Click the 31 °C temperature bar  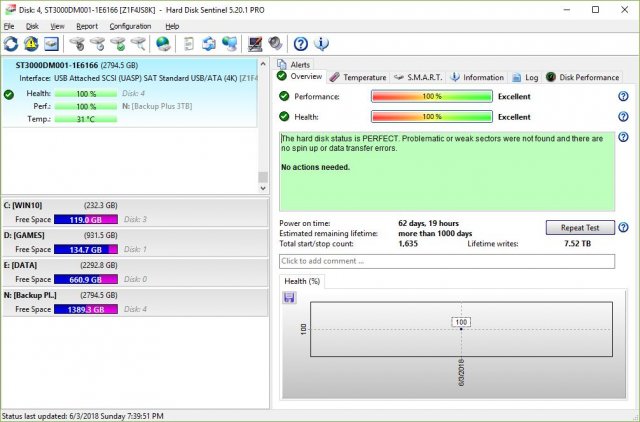coord(86,119)
